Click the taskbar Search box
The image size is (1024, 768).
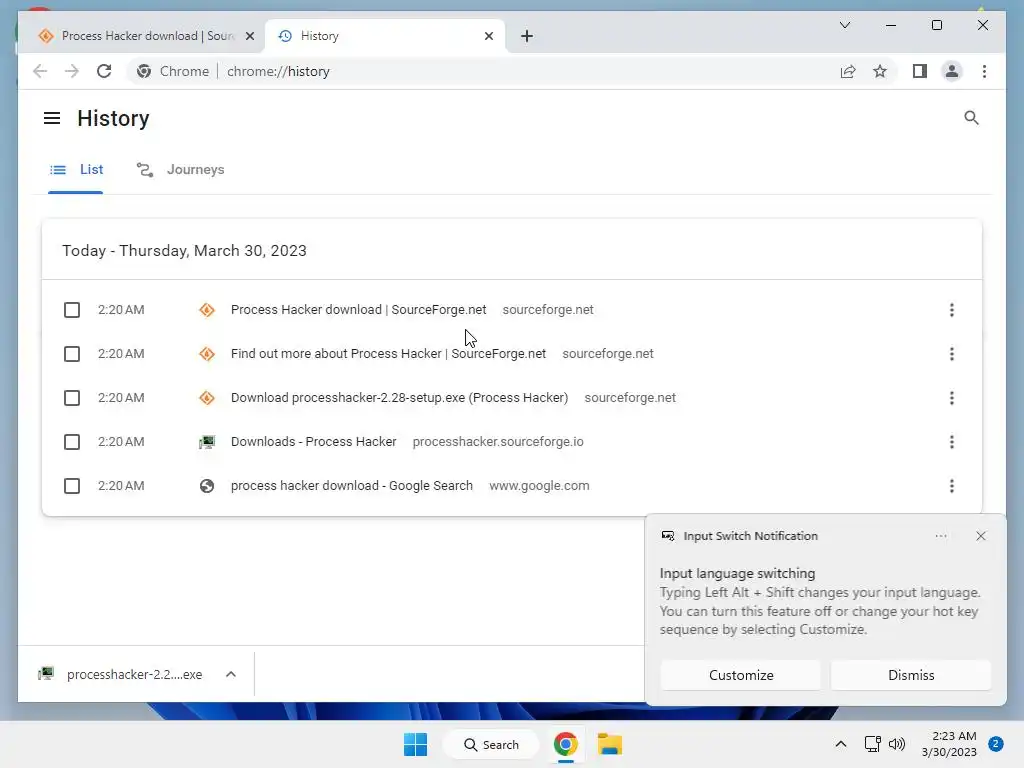point(491,744)
